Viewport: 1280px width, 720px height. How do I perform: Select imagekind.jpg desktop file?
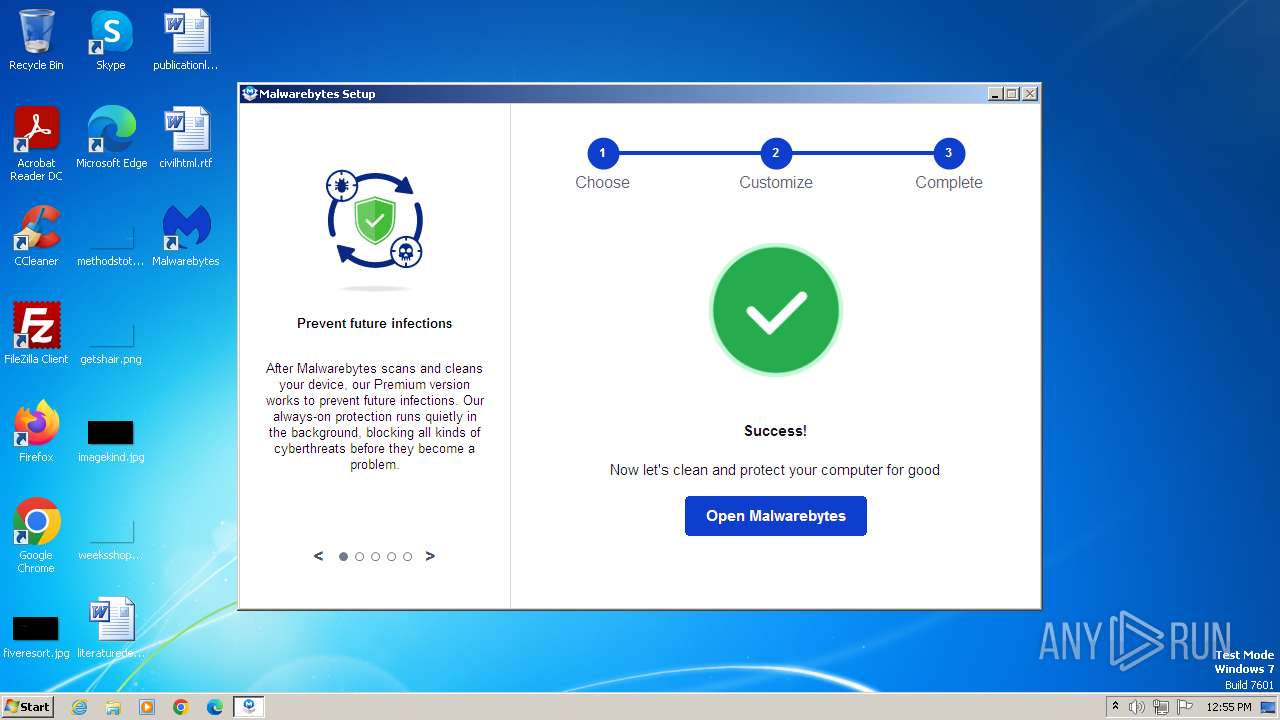coord(110,440)
